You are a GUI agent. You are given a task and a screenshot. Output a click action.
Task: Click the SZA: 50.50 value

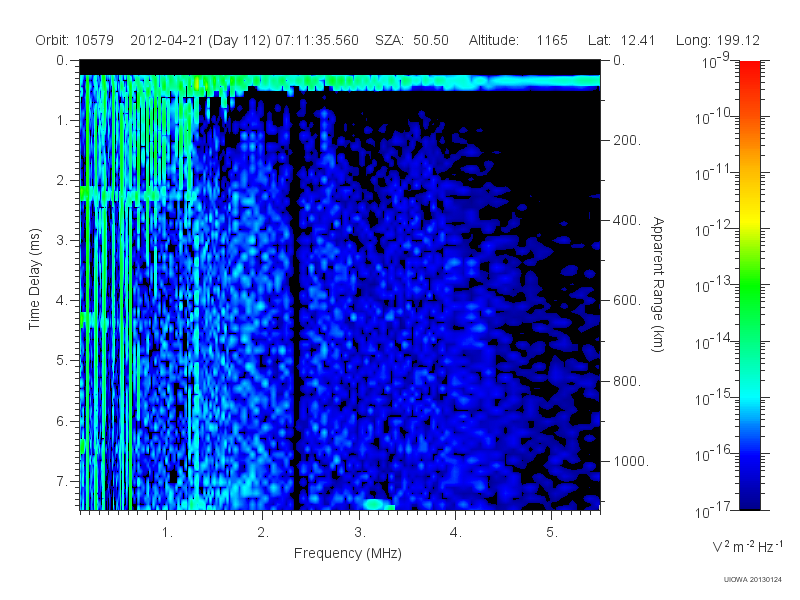click(x=412, y=40)
